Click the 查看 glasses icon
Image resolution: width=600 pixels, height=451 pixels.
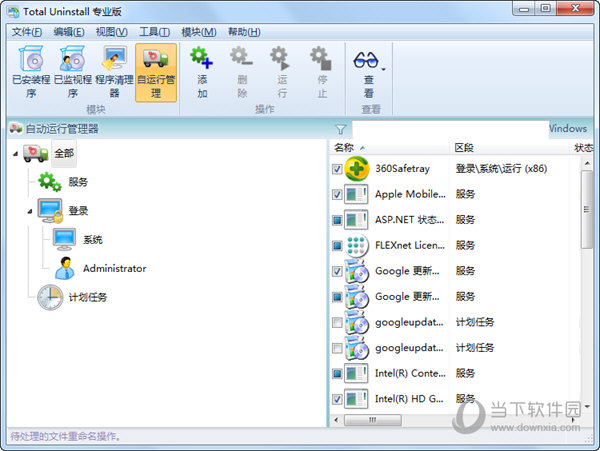pos(366,59)
